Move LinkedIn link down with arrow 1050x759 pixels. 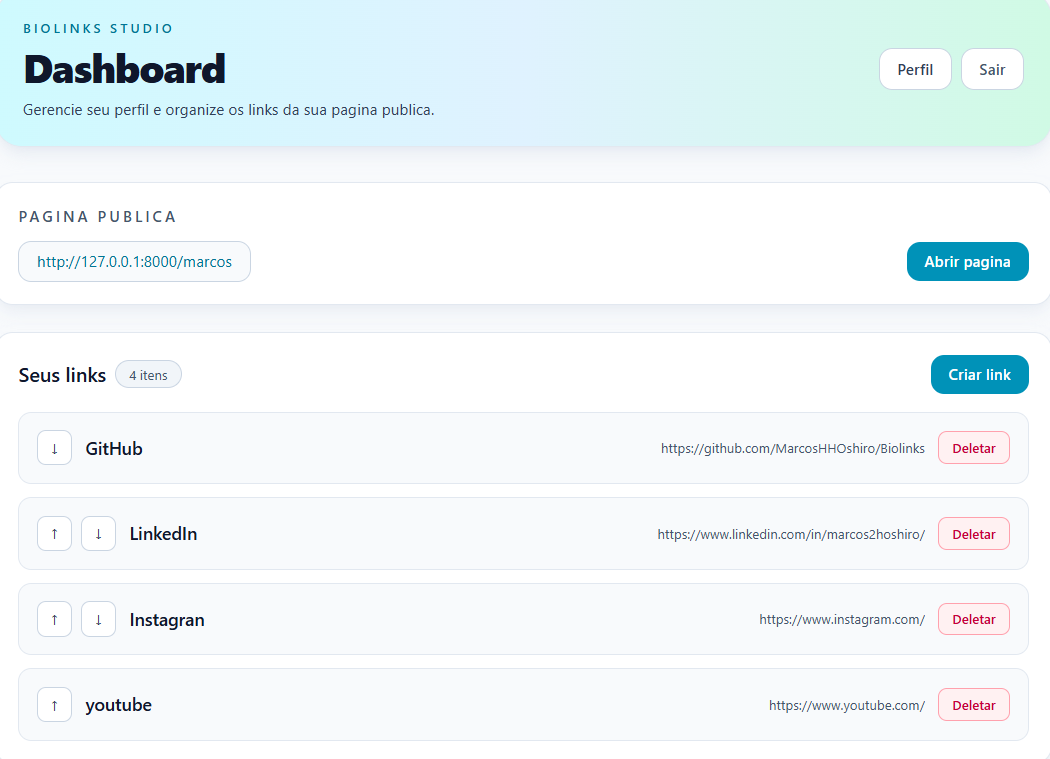[98, 534]
